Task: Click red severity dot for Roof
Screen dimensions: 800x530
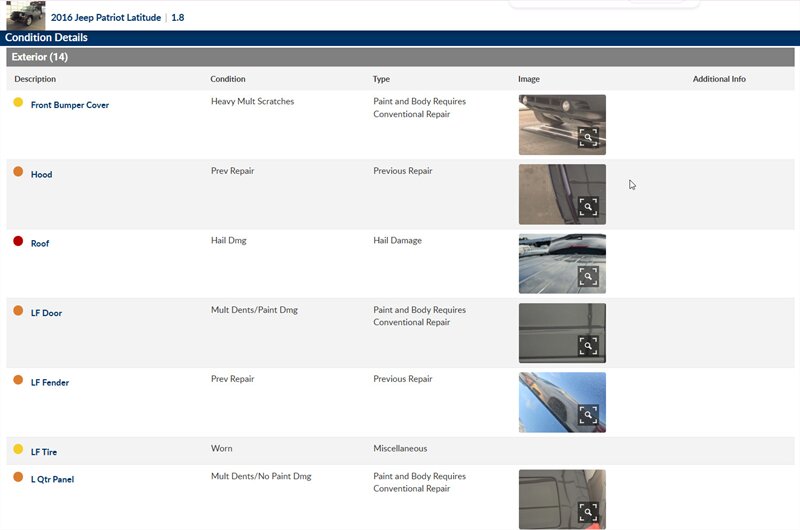Action: (x=18, y=241)
